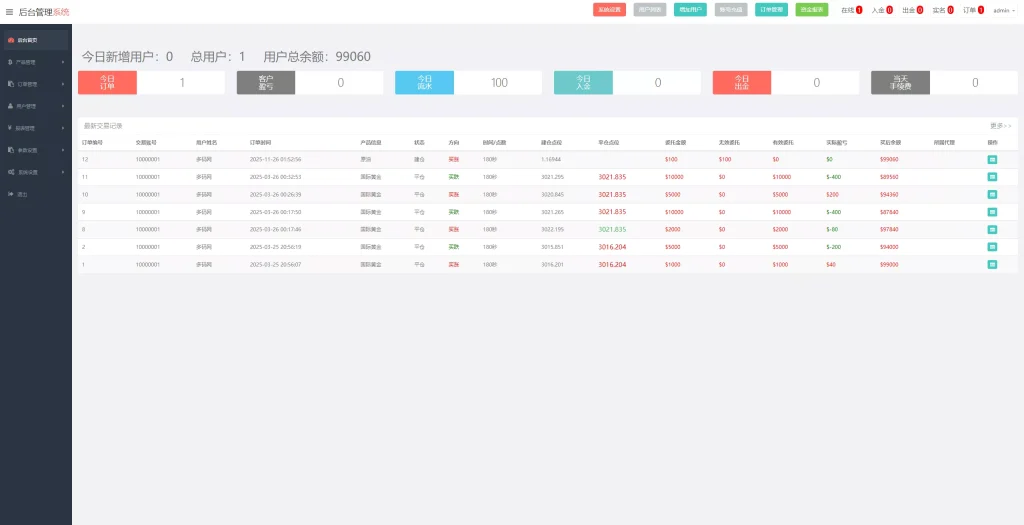Expand the 报表管理 submenu arrow
The image size is (1024, 525).
(63, 128)
